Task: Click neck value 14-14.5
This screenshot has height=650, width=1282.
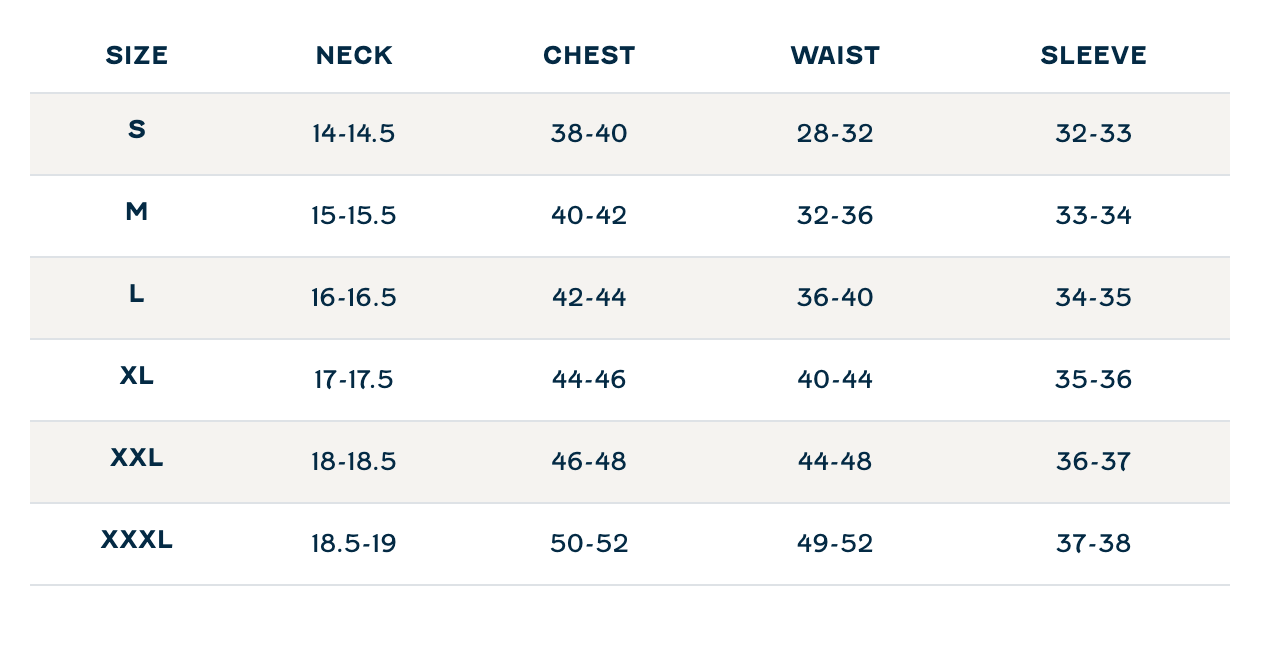Action: point(354,134)
